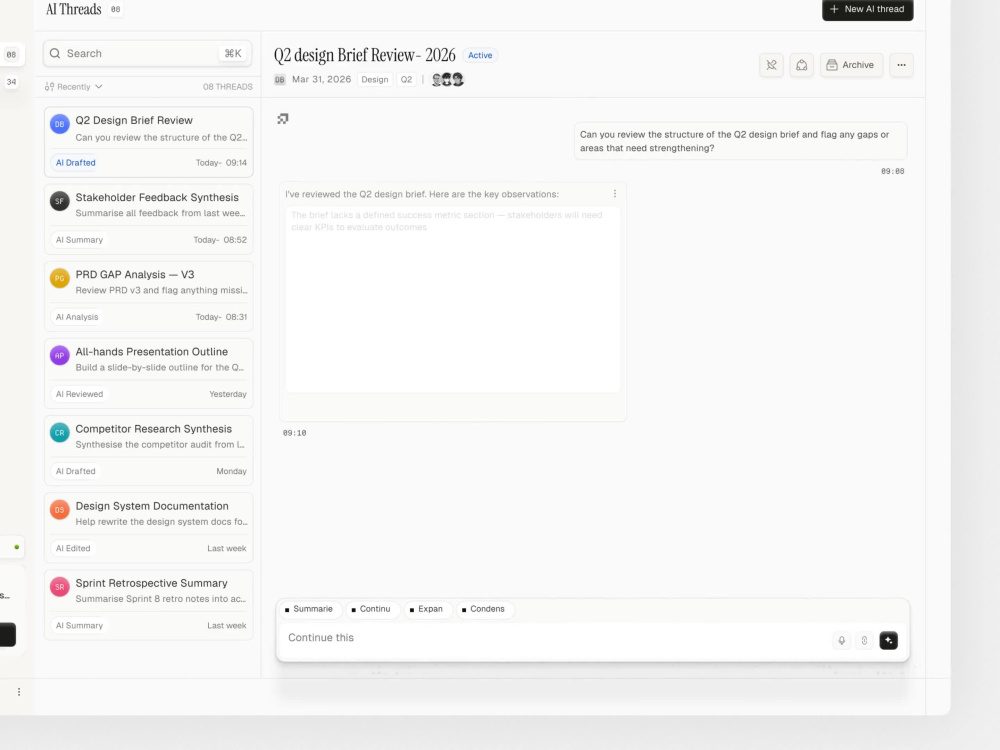Click the PG avatar of PRD GAP Analysis

pyautogui.click(x=59, y=278)
